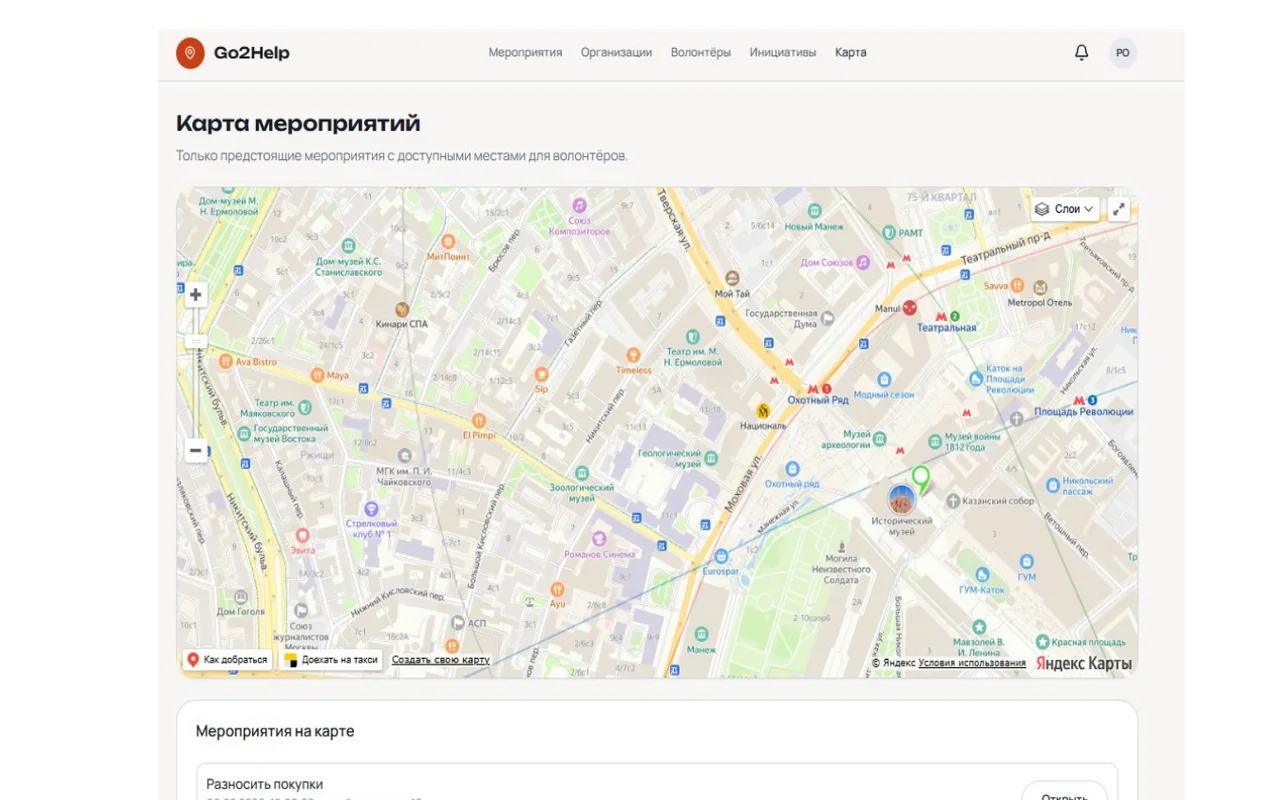This screenshot has width=1280, height=800.
Task: Click the Timeless cafe marker
Action: [x=633, y=355]
